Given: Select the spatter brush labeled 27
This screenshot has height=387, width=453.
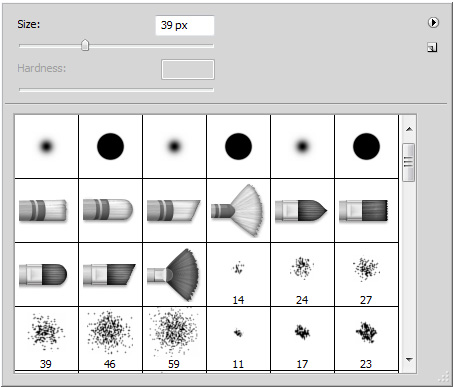Looking at the screenshot, I should coord(366,275).
